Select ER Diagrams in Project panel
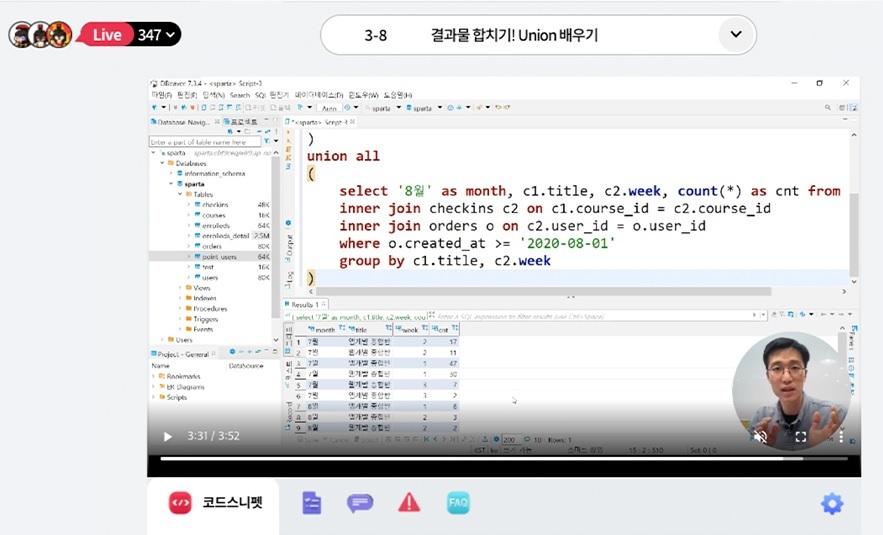883x535 pixels. click(x=185, y=387)
